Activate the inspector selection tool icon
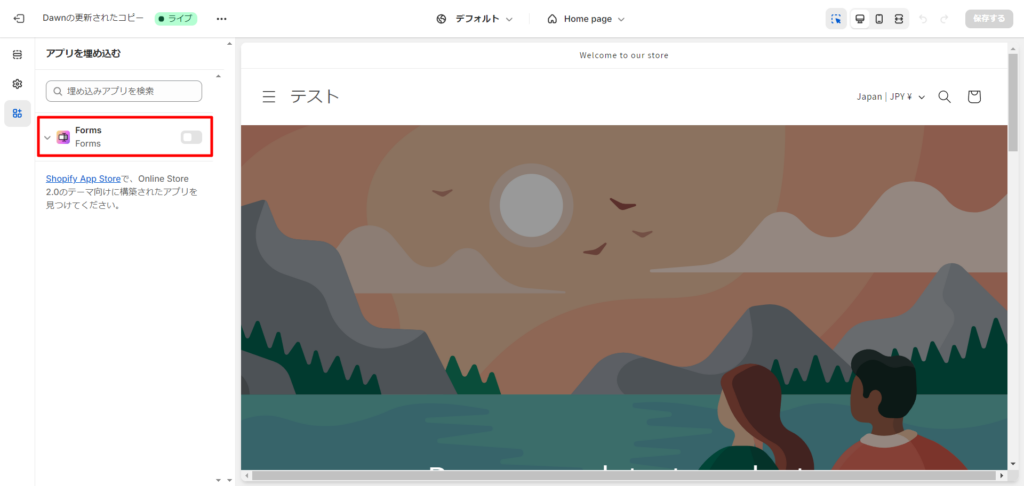 pos(836,19)
